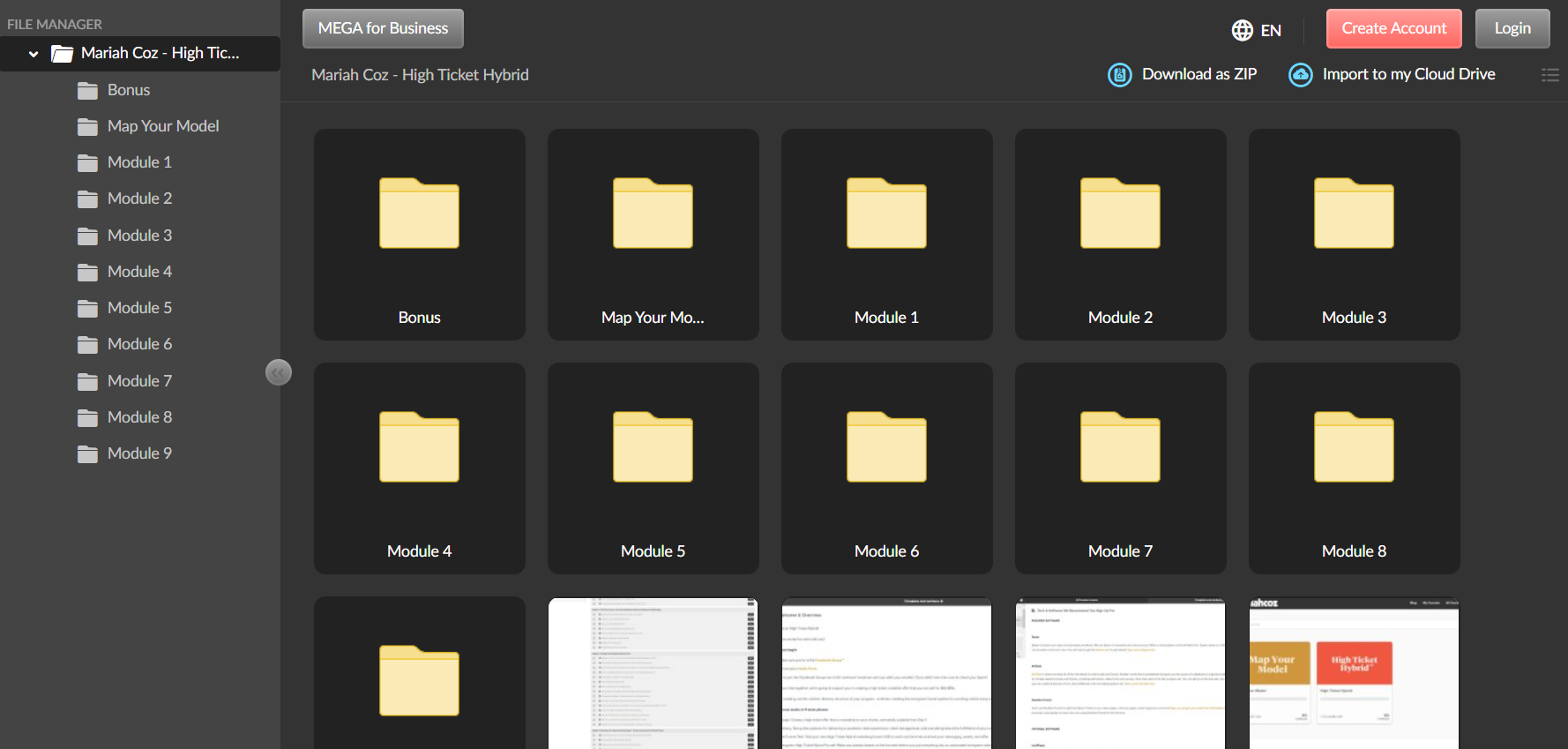Click Module 5 folder icon in sidebar

click(87, 309)
